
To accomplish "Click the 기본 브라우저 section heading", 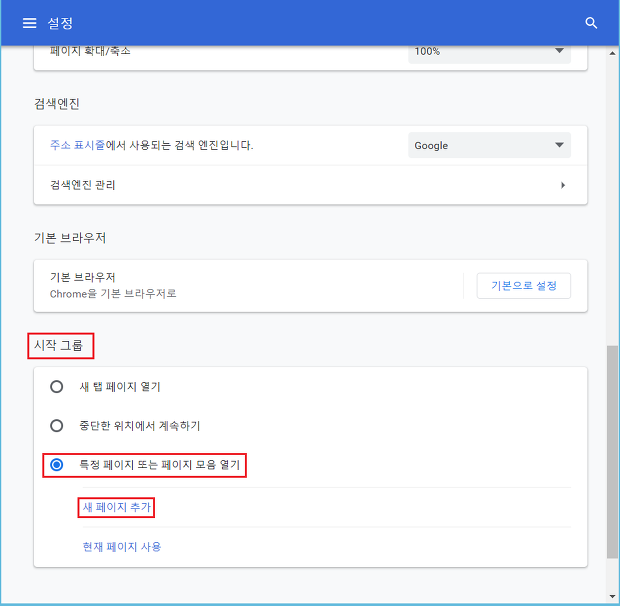I will click(x=70, y=238).
